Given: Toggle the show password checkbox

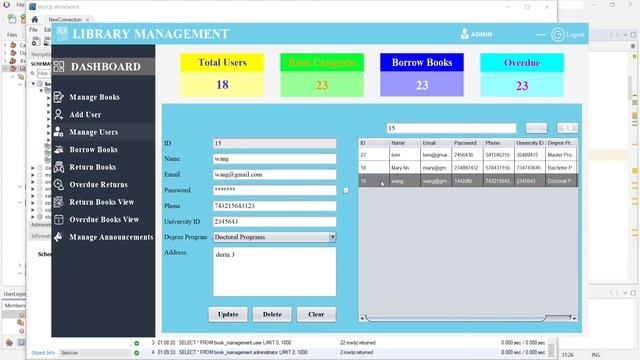Looking at the screenshot, I should 346,190.
